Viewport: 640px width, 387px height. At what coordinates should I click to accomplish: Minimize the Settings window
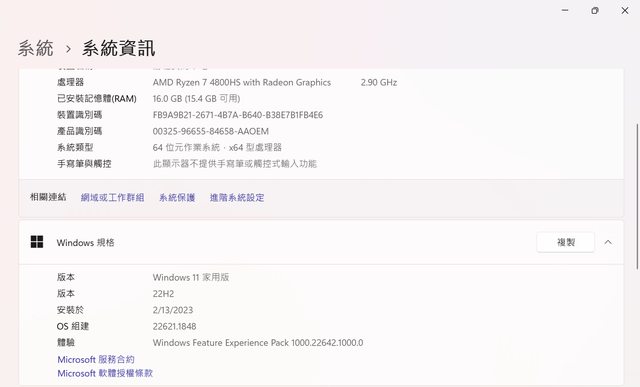pyautogui.click(x=565, y=11)
